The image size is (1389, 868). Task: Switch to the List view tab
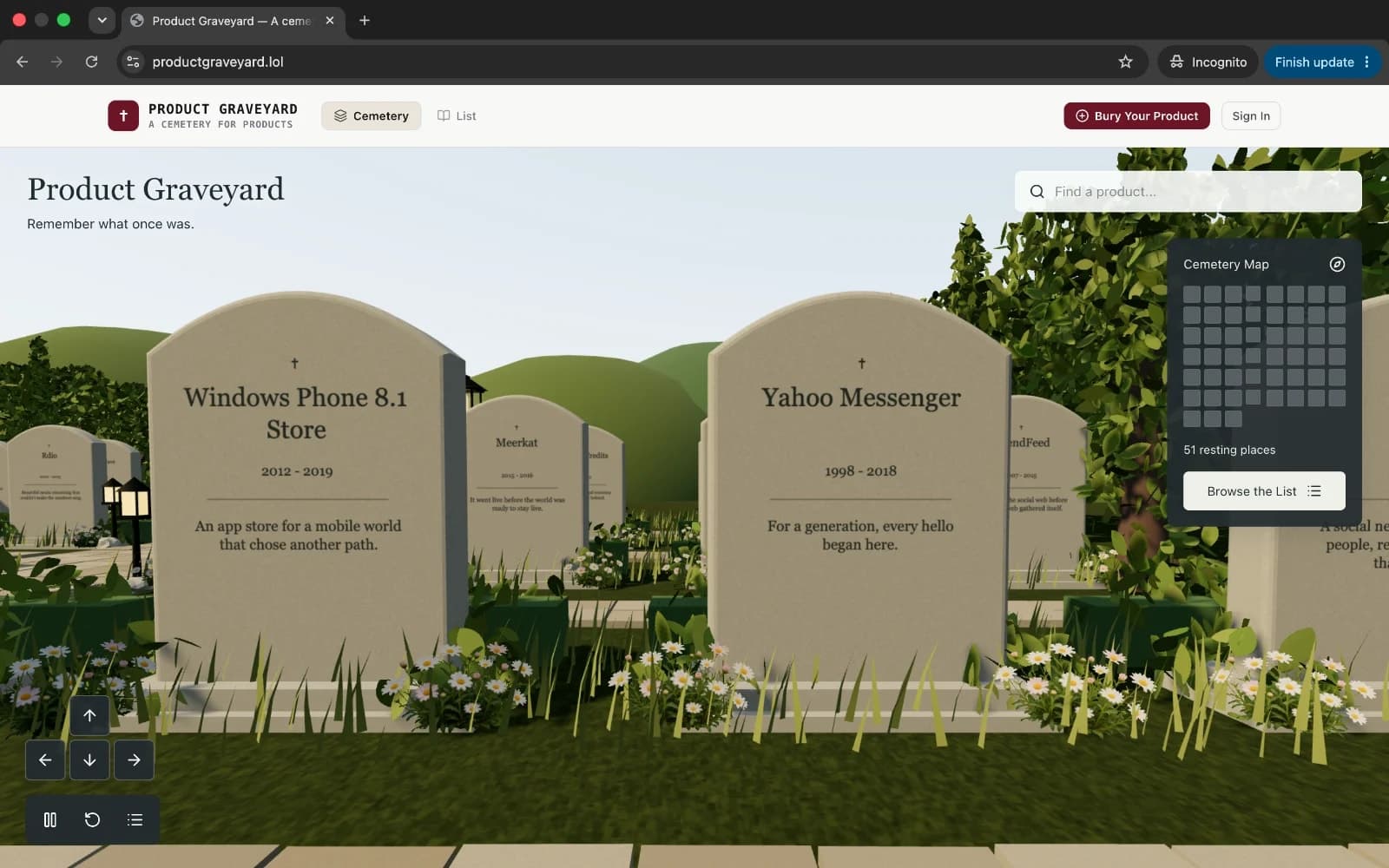(457, 115)
